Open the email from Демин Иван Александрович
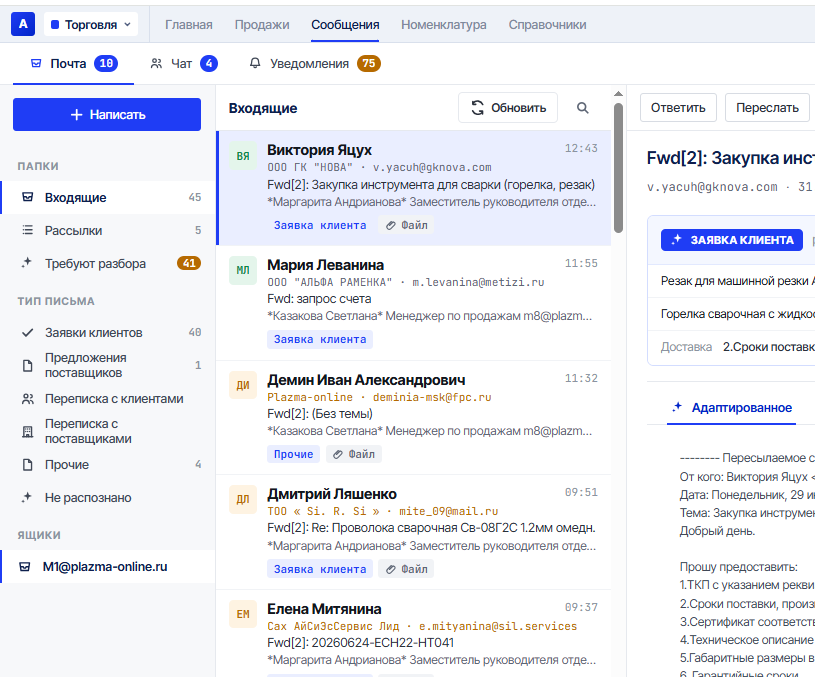Image resolution: width=815 pixels, height=677 pixels. [x=414, y=418]
